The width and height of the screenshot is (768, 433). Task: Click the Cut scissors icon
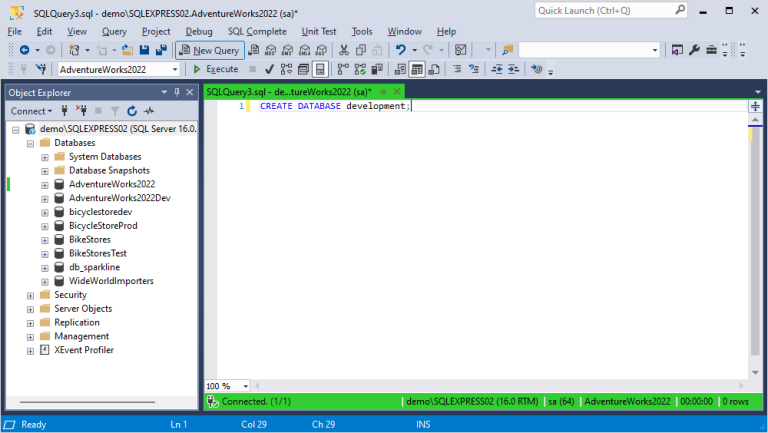tap(343, 50)
